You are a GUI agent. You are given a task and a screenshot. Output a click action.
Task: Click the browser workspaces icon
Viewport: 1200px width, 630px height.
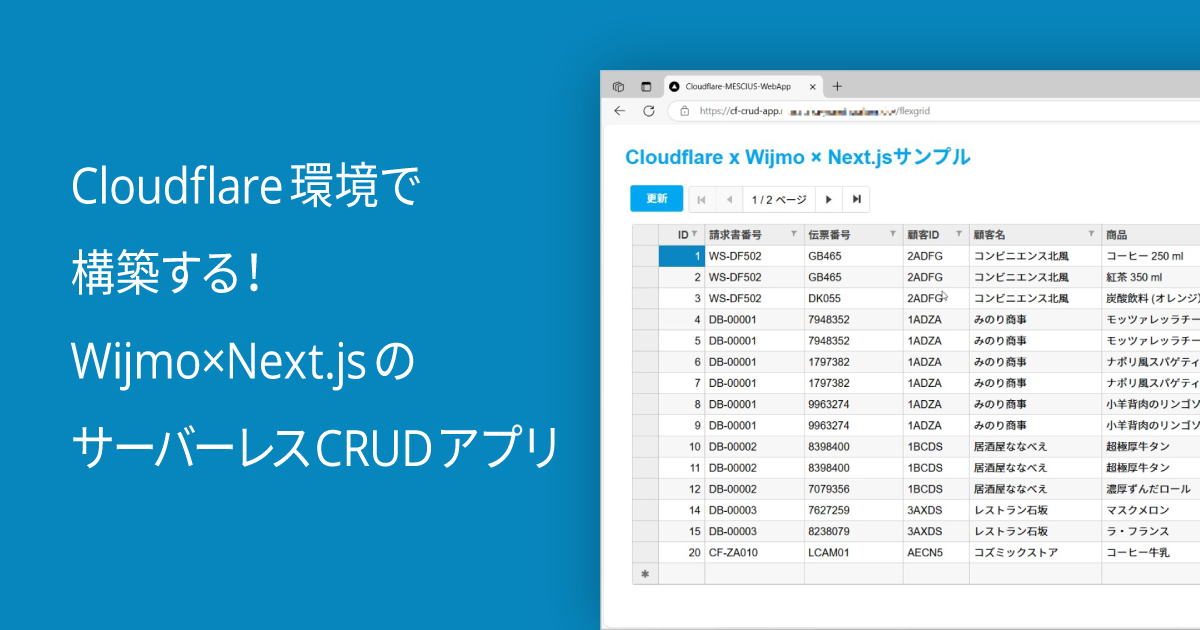click(x=617, y=86)
